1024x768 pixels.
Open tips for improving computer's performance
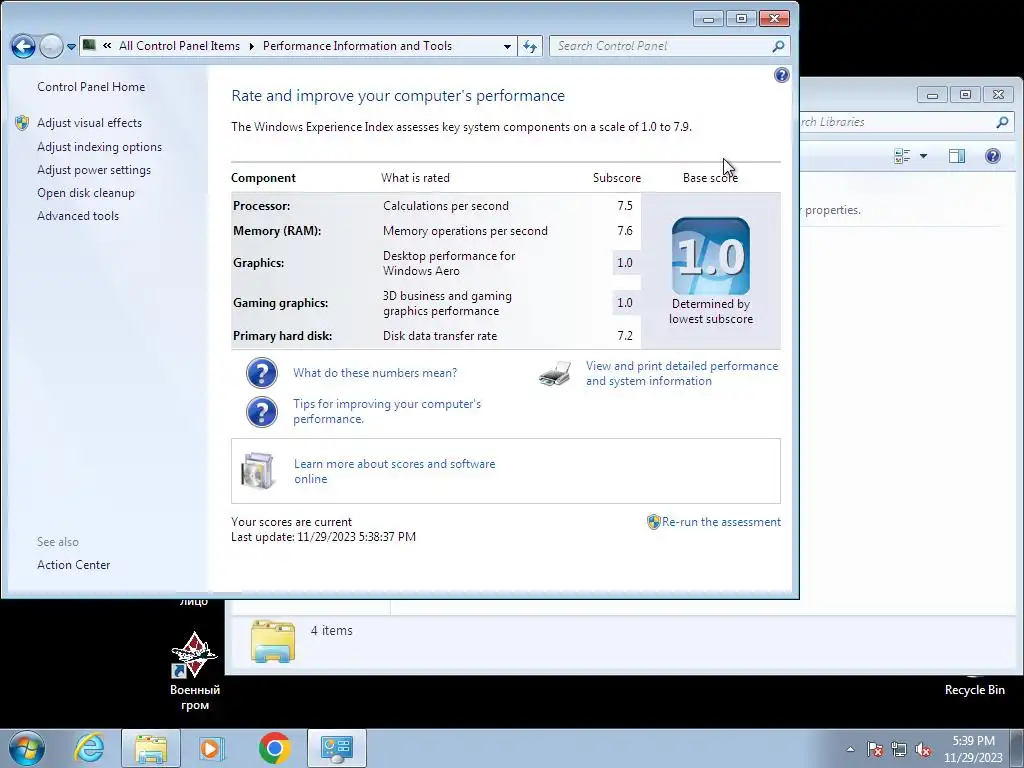pyautogui.click(x=387, y=411)
